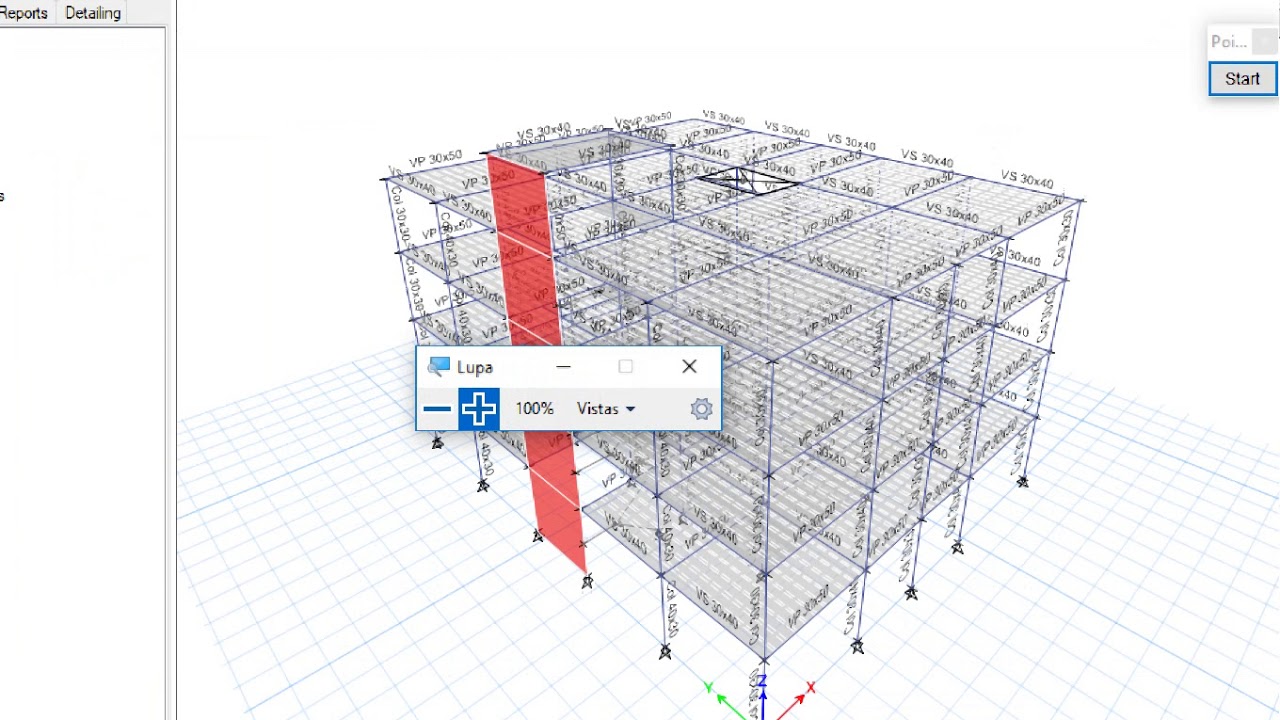Switch to the Reports tab
Image resolution: width=1280 pixels, height=720 pixels.
point(23,13)
